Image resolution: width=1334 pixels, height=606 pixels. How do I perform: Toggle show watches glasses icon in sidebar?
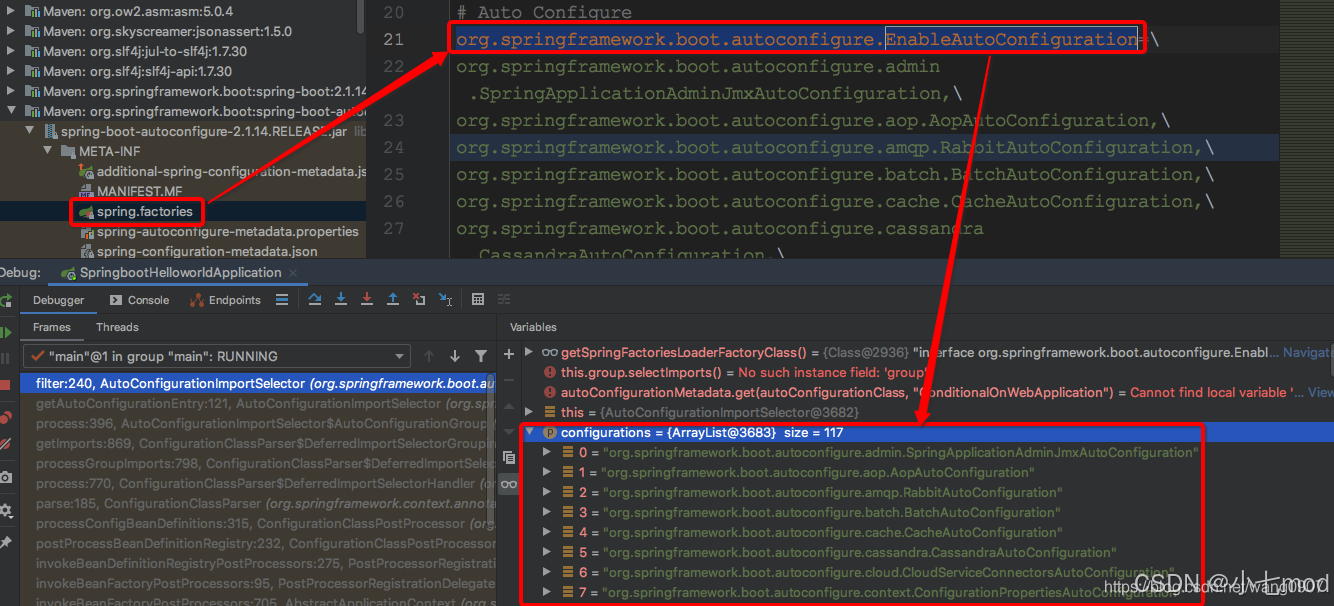[509, 485]
